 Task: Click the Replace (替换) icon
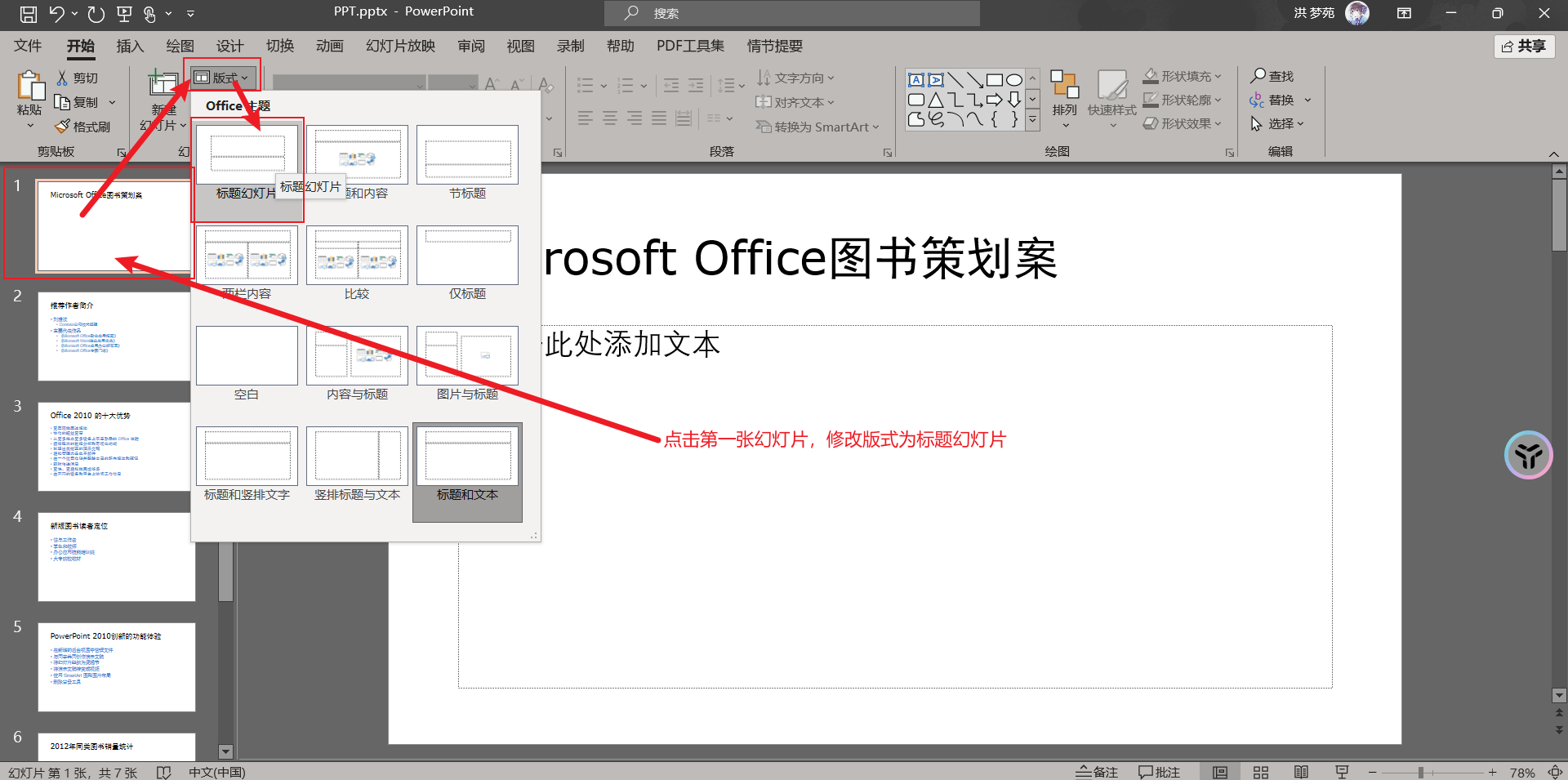1257,100
